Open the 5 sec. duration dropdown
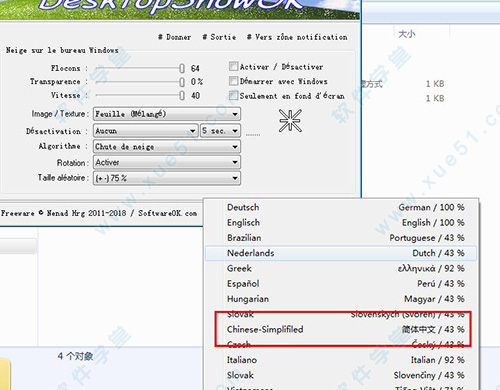Screen dimensions: 500x390 point(220,131)
